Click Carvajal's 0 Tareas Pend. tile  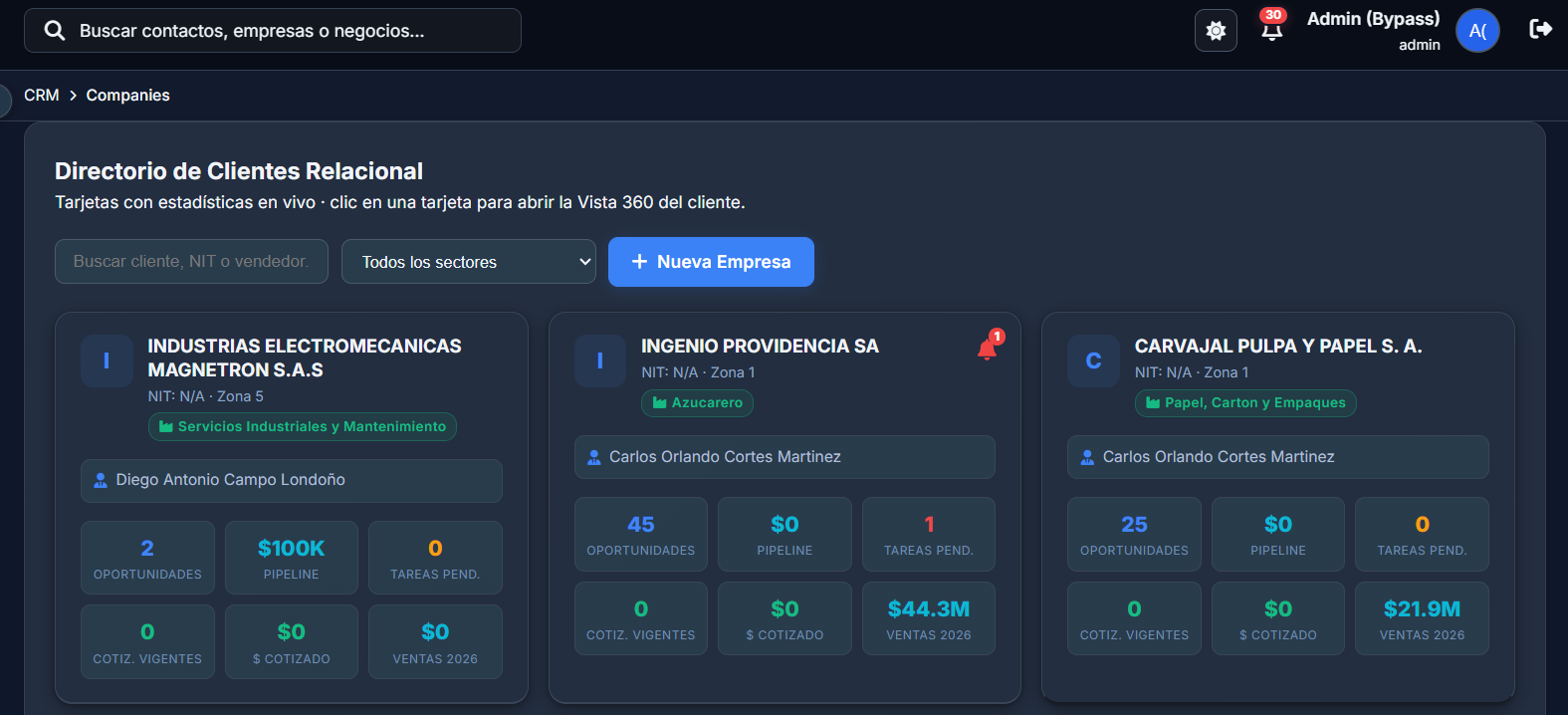(1422, 535)
